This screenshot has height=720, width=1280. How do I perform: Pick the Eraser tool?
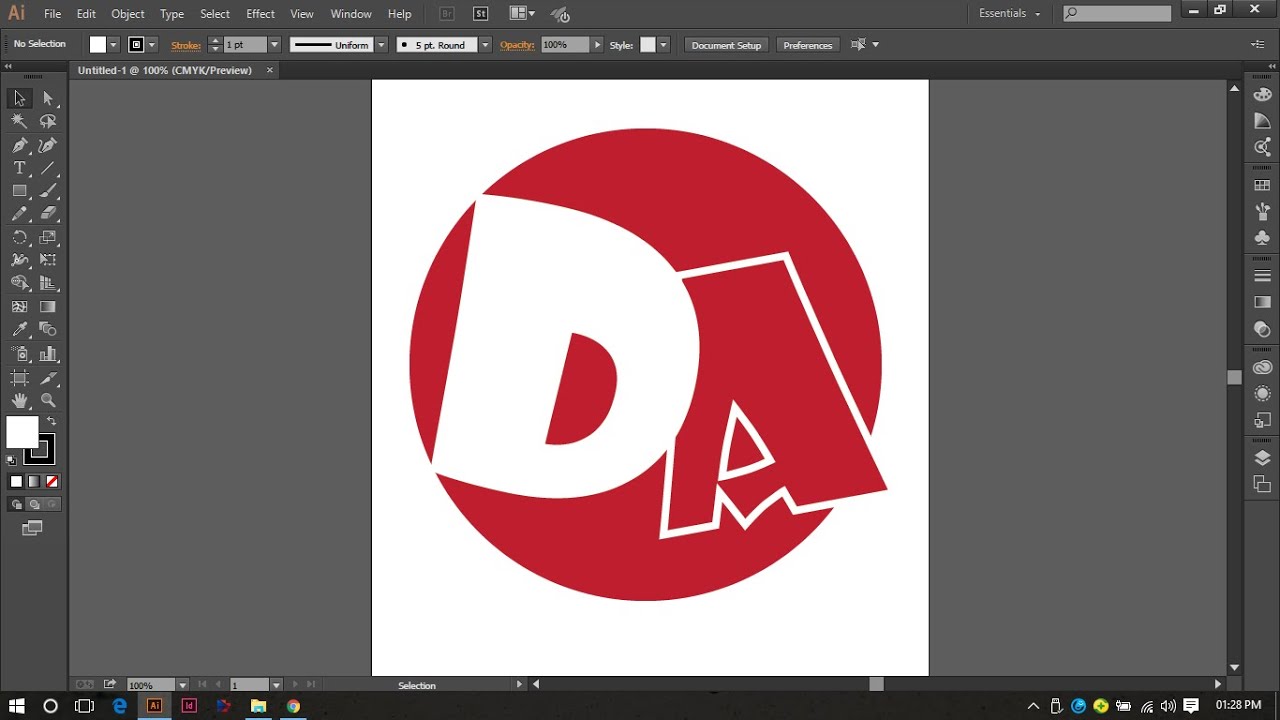click(48, 214)
